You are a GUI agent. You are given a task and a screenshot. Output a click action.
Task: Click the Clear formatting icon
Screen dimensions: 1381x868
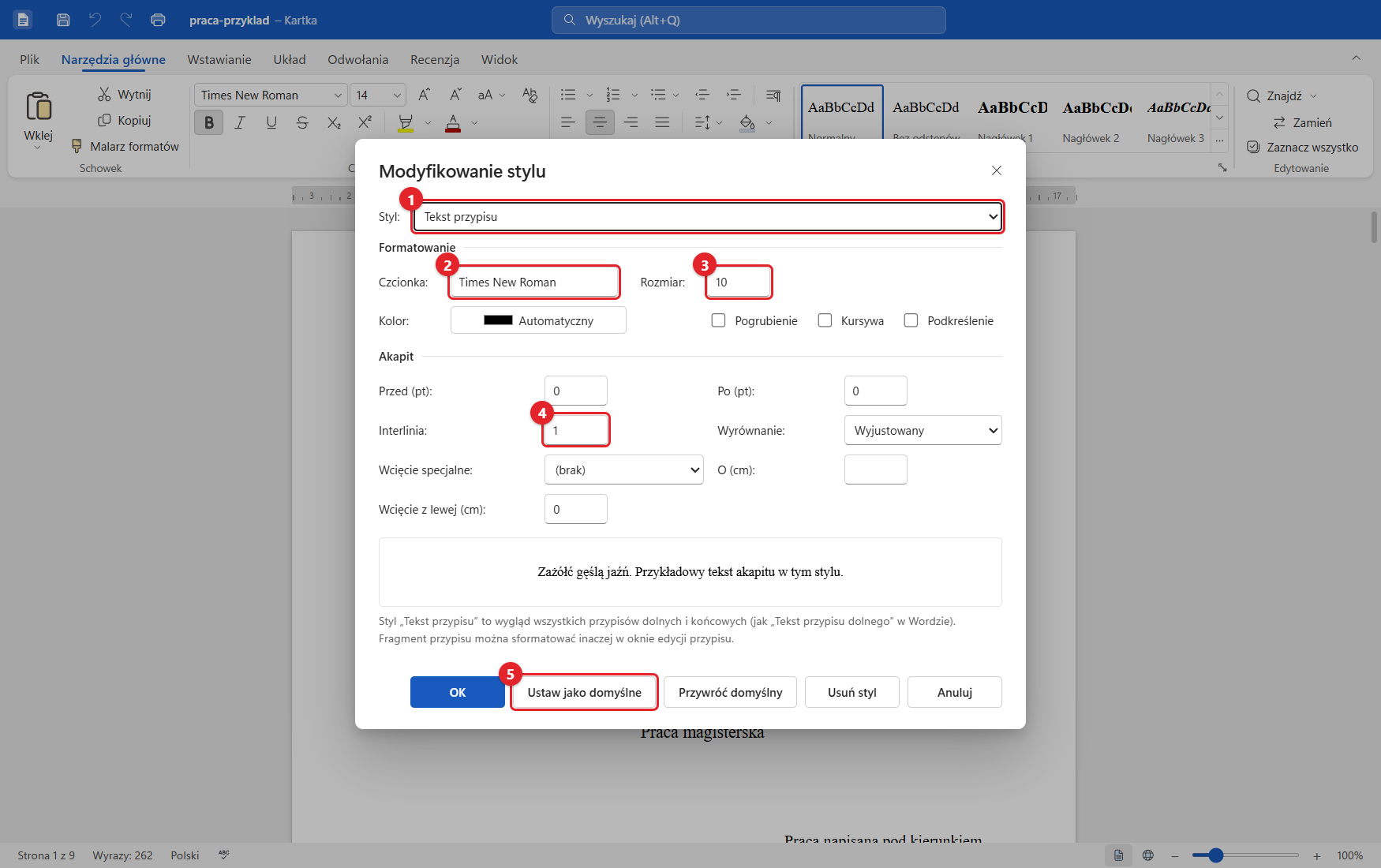530,95
